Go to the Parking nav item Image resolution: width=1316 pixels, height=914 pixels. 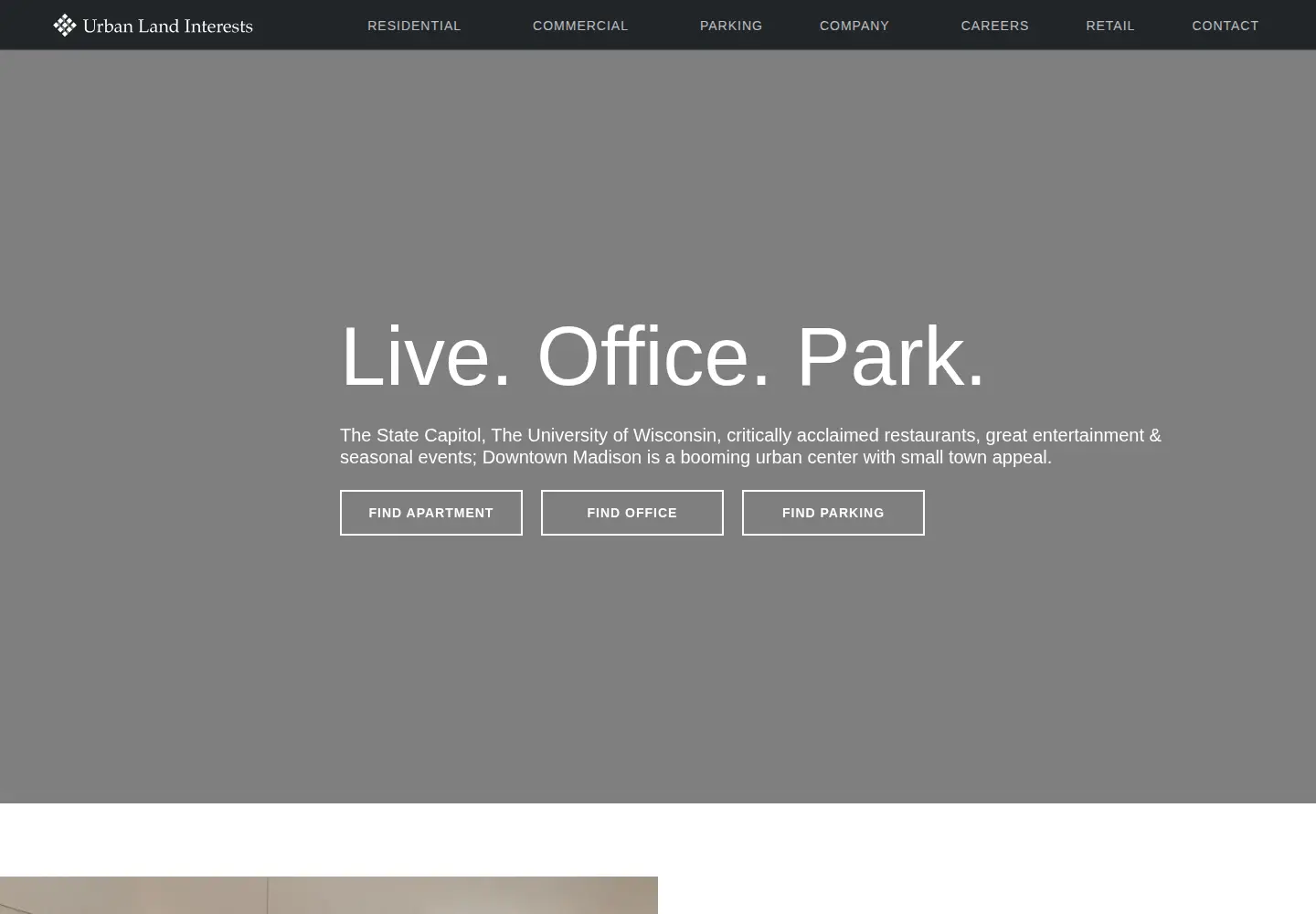click(x=731, y=26)
